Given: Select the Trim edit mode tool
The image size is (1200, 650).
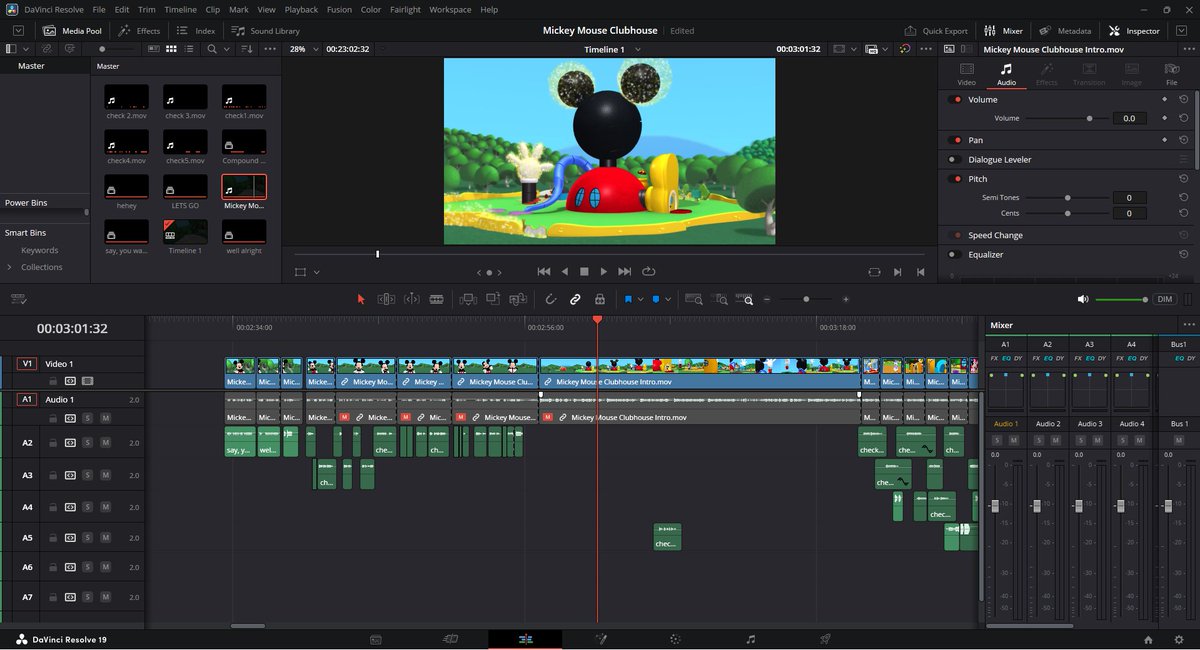Looking at the screenshot, I should click(386, 298).
